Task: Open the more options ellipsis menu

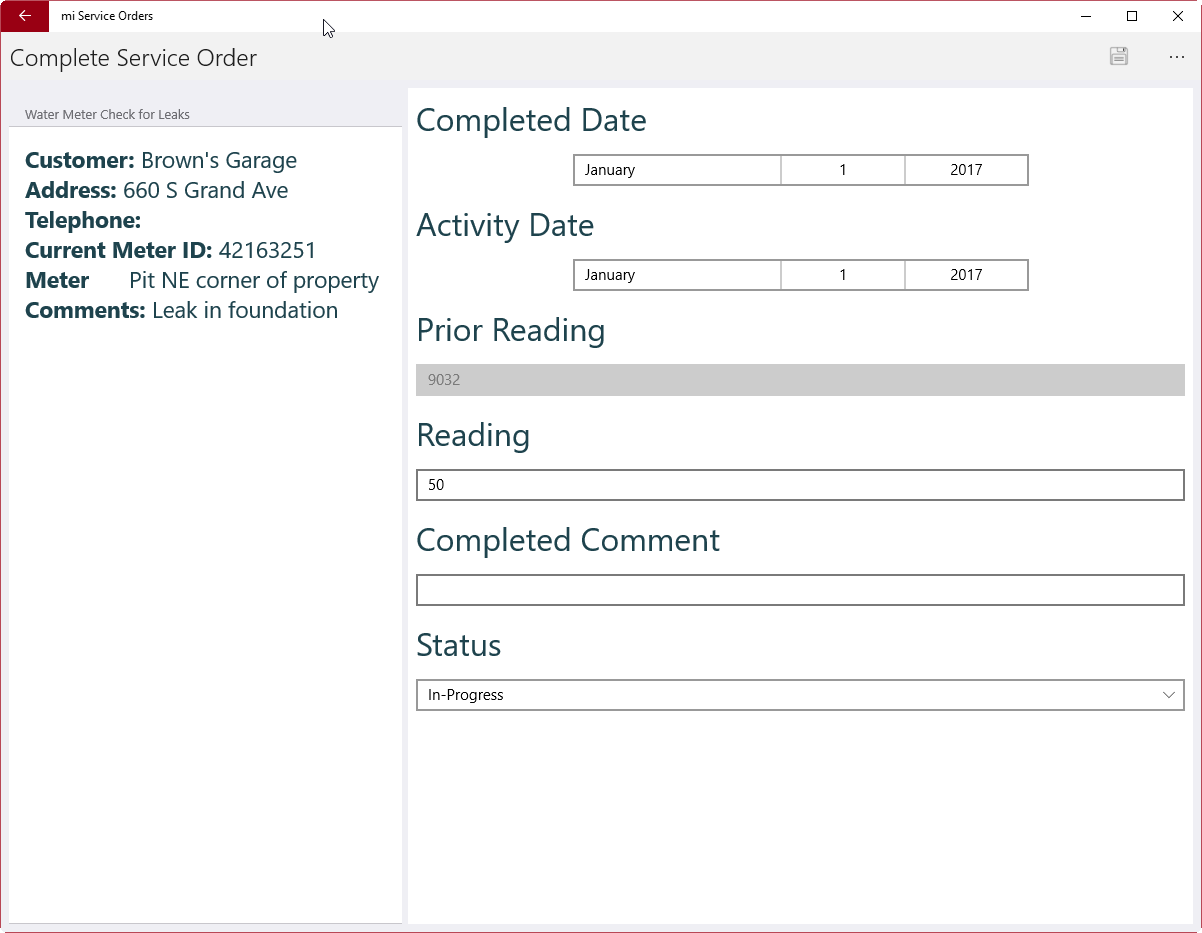Action: coord(1177,57)
